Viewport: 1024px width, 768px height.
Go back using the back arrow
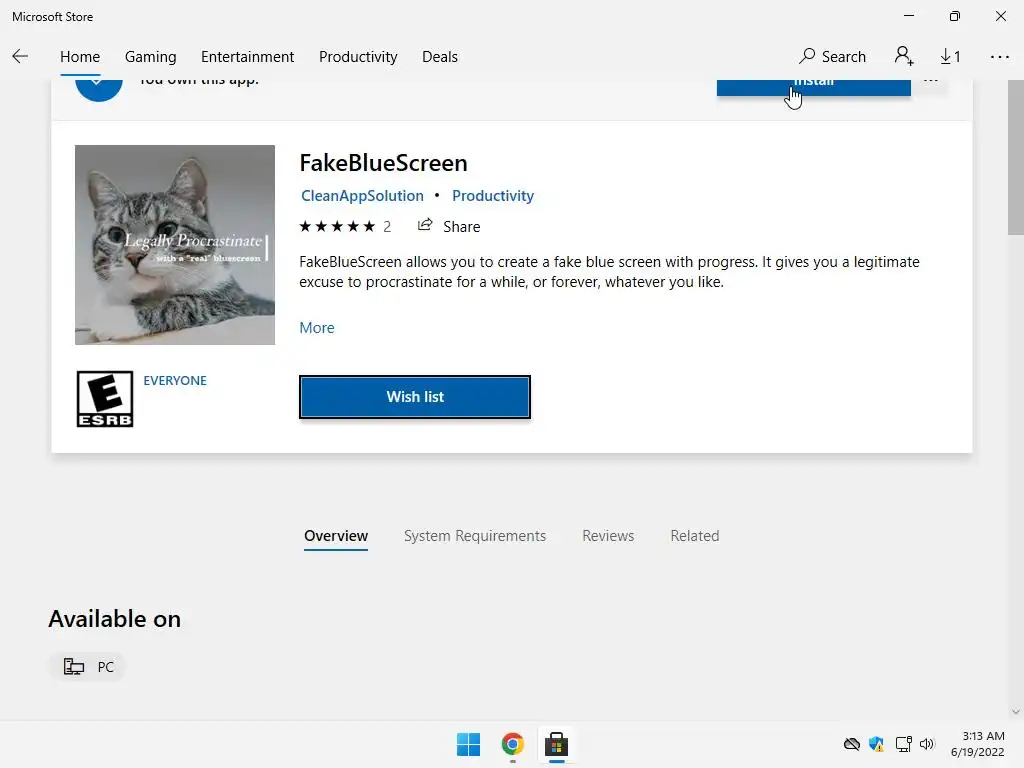pos(20,57)
